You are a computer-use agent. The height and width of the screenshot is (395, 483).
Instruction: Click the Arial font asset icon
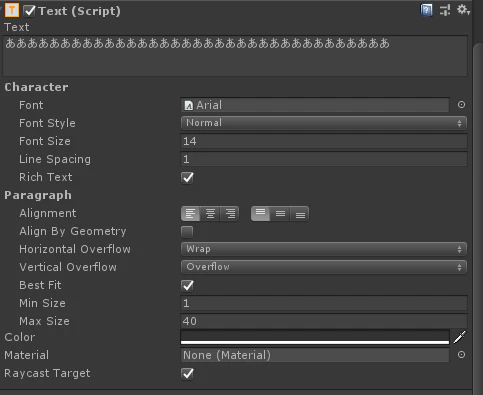(189, 105)
